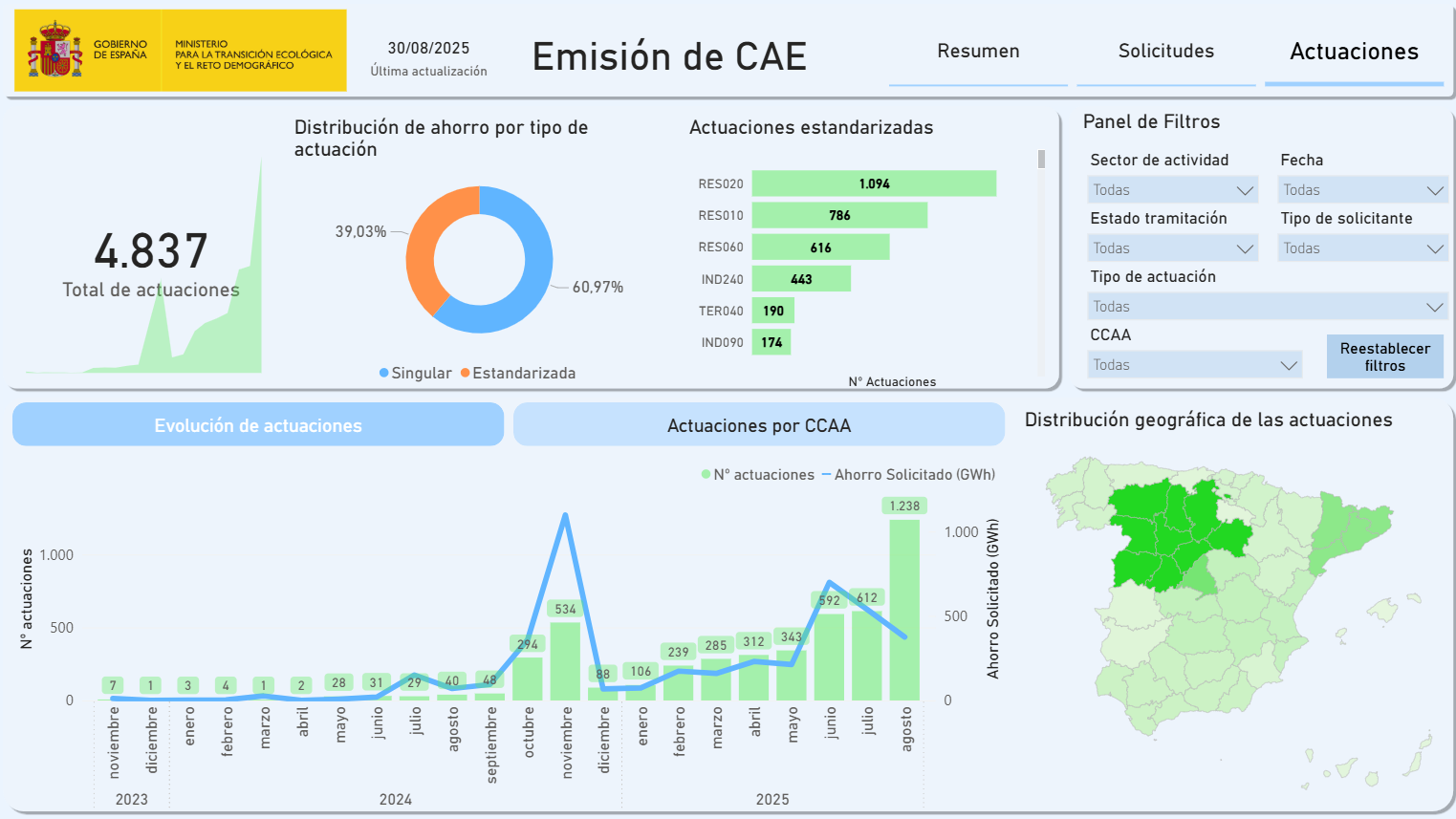The width and height of the screenshot is (1456, 819).
Task: Click the agosto 2025 bar labeled 1.238
Action: pyautogui.click(x=904, y=610)
